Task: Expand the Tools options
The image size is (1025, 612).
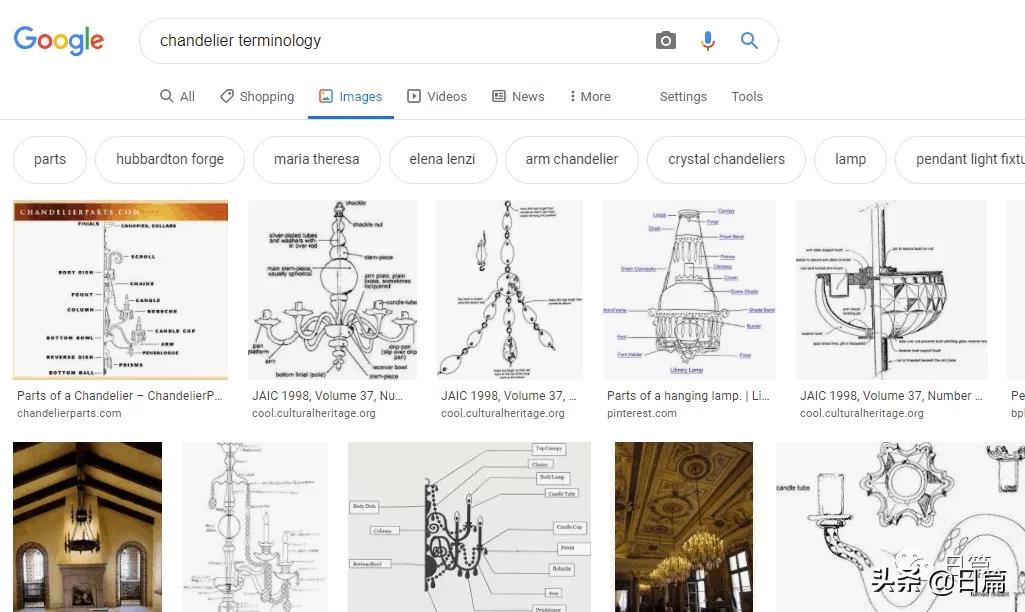Action: click(747, 96)
